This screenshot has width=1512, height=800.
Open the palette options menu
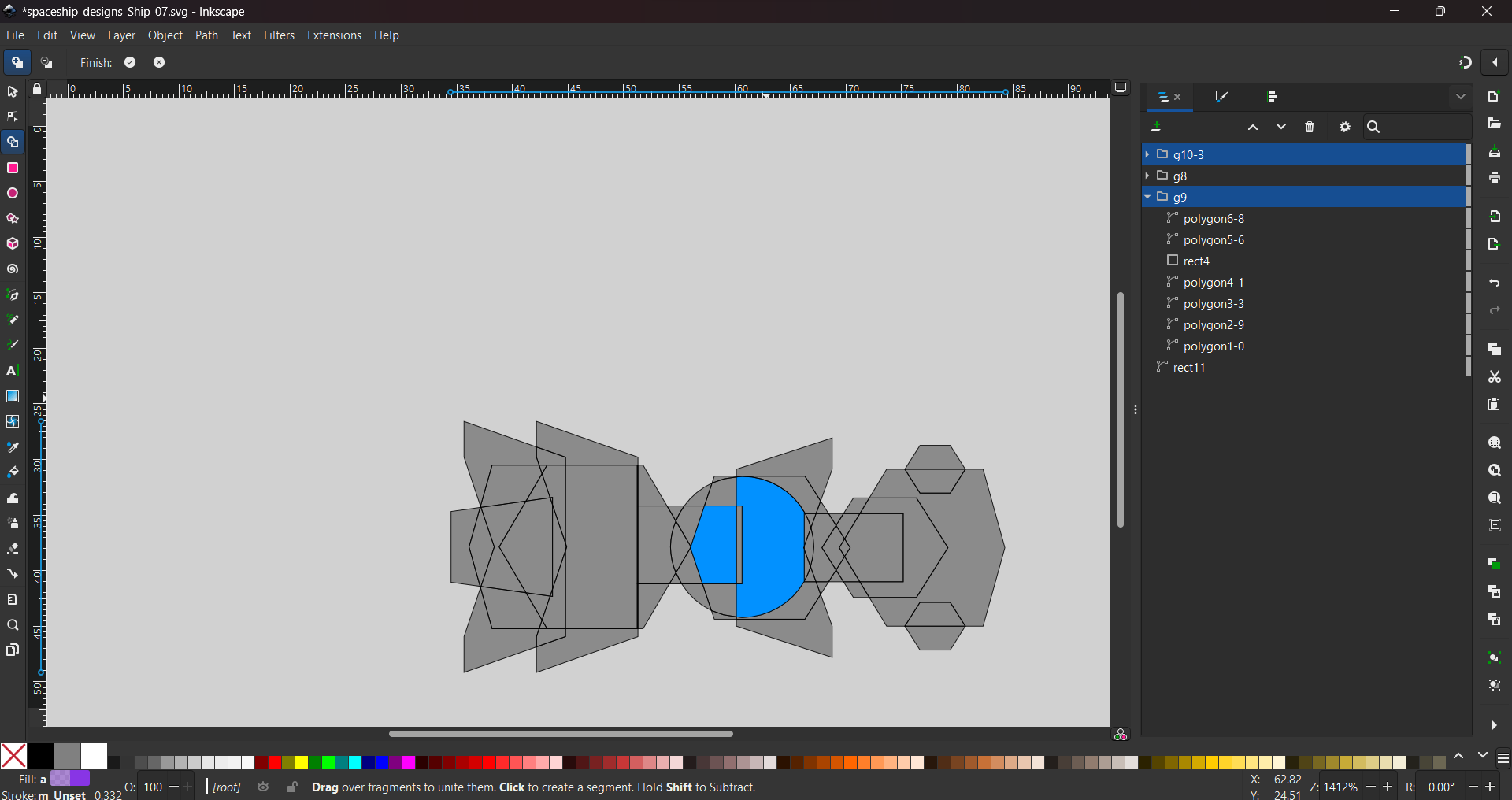1503,759
